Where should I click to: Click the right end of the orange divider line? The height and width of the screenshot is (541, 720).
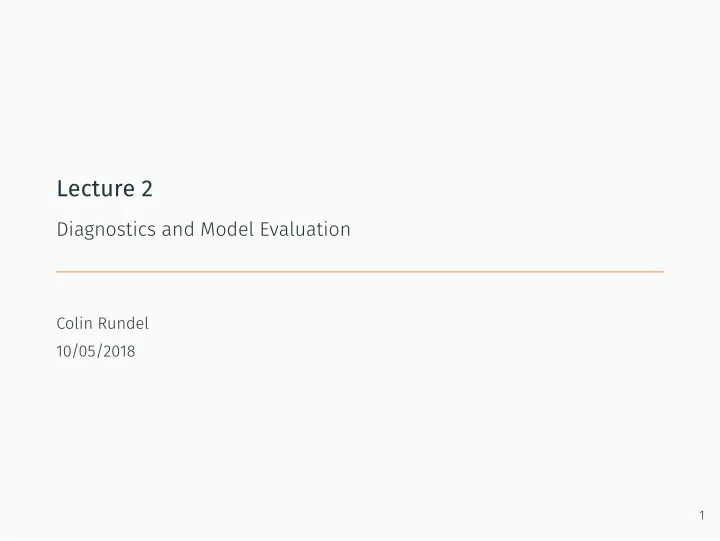[662, 272]
